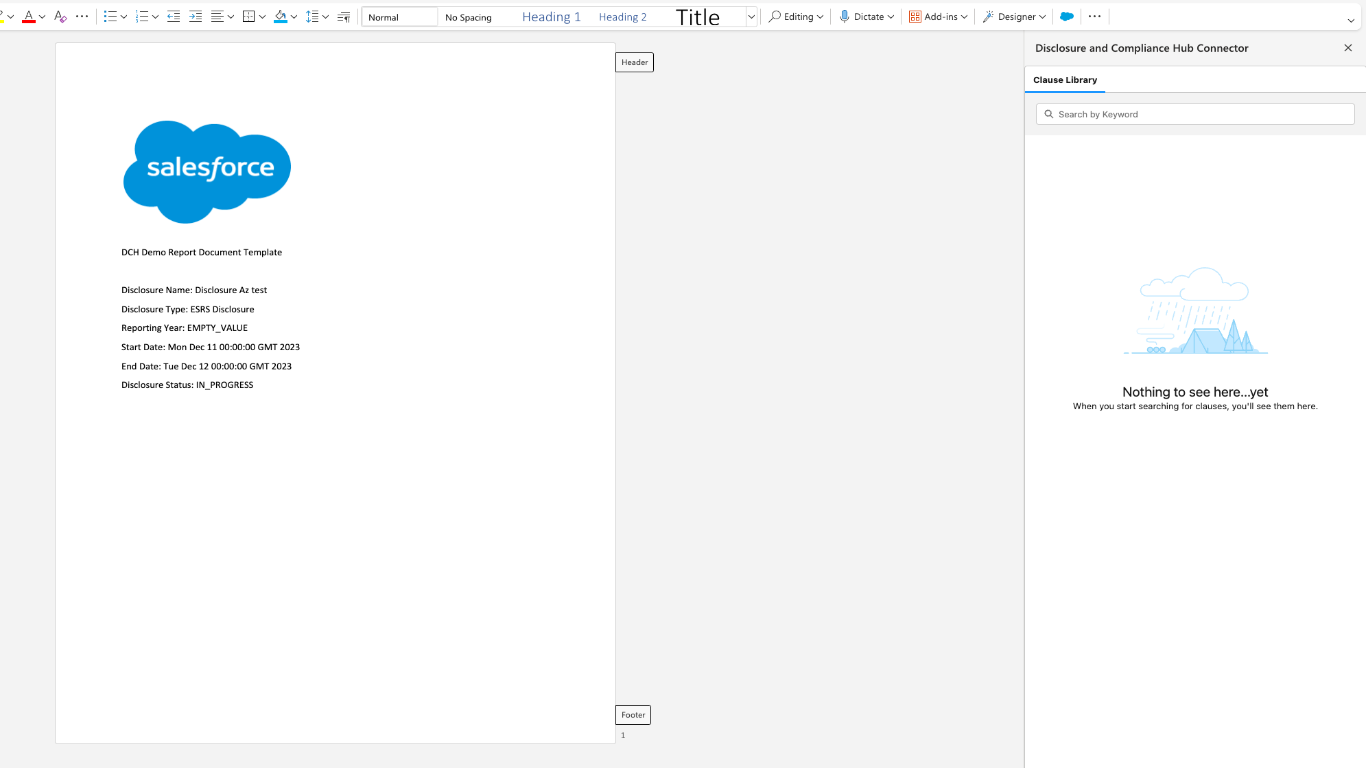The image size is (1366, 768).
Task: Click the Salesforce cloud add-in icon
Action: 1067,17
